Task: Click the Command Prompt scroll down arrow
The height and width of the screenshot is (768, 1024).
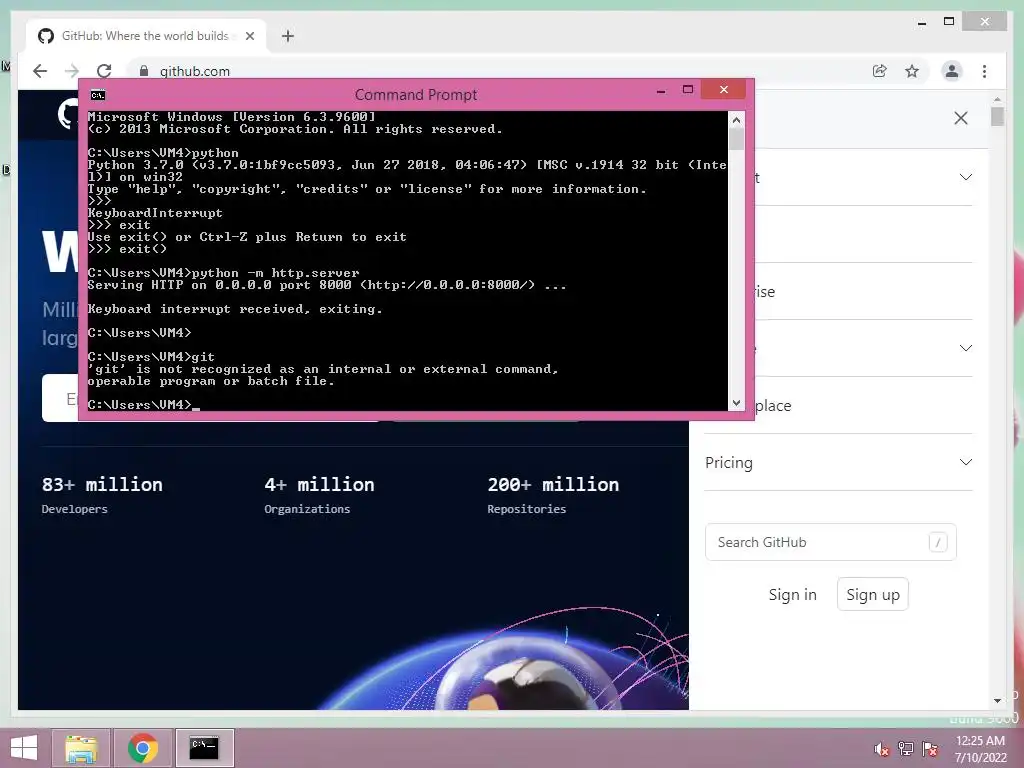Action: (x=736, y=403)
